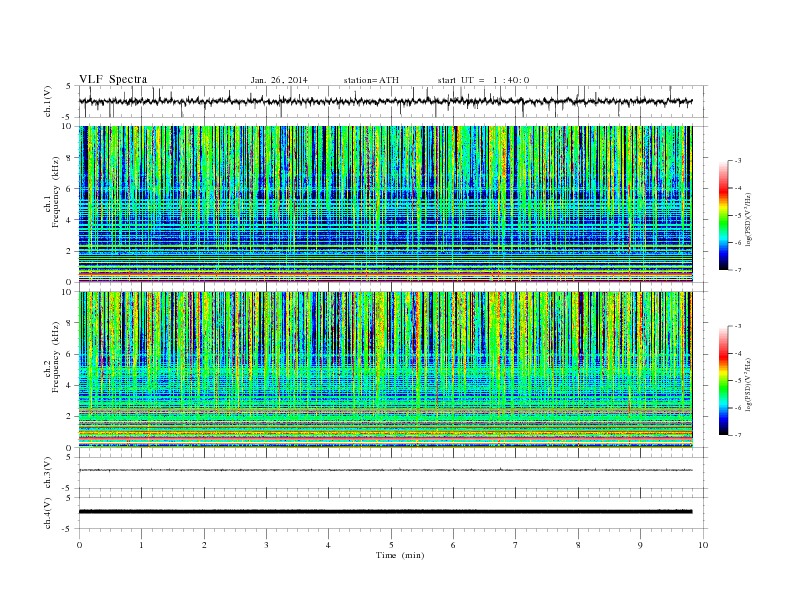The width and height of the screenshot is (792, 612).
Task: Click time axis tick label "8"
Action: [578, 545]
